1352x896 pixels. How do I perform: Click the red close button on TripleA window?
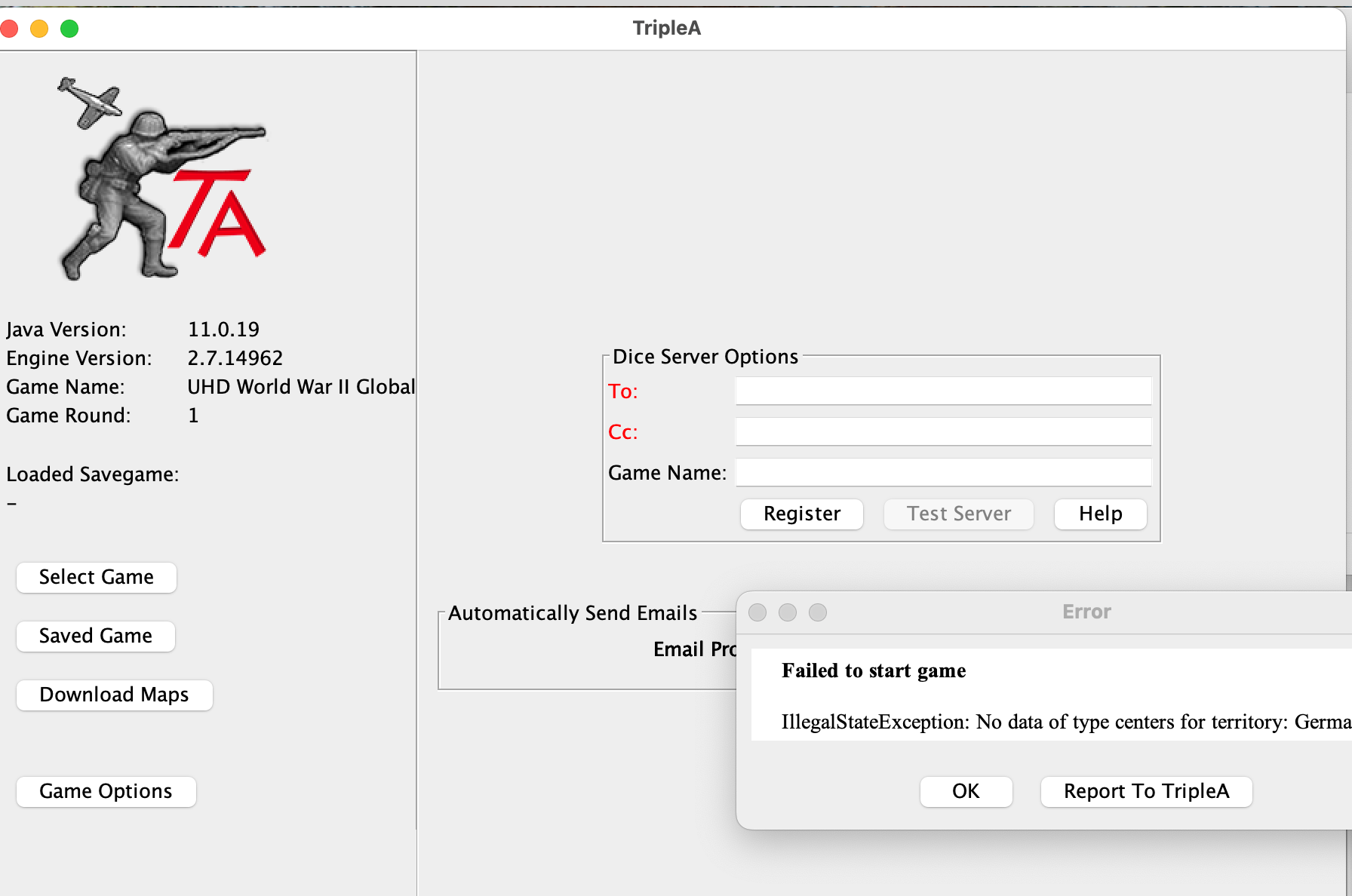click(x=10, y=28)
